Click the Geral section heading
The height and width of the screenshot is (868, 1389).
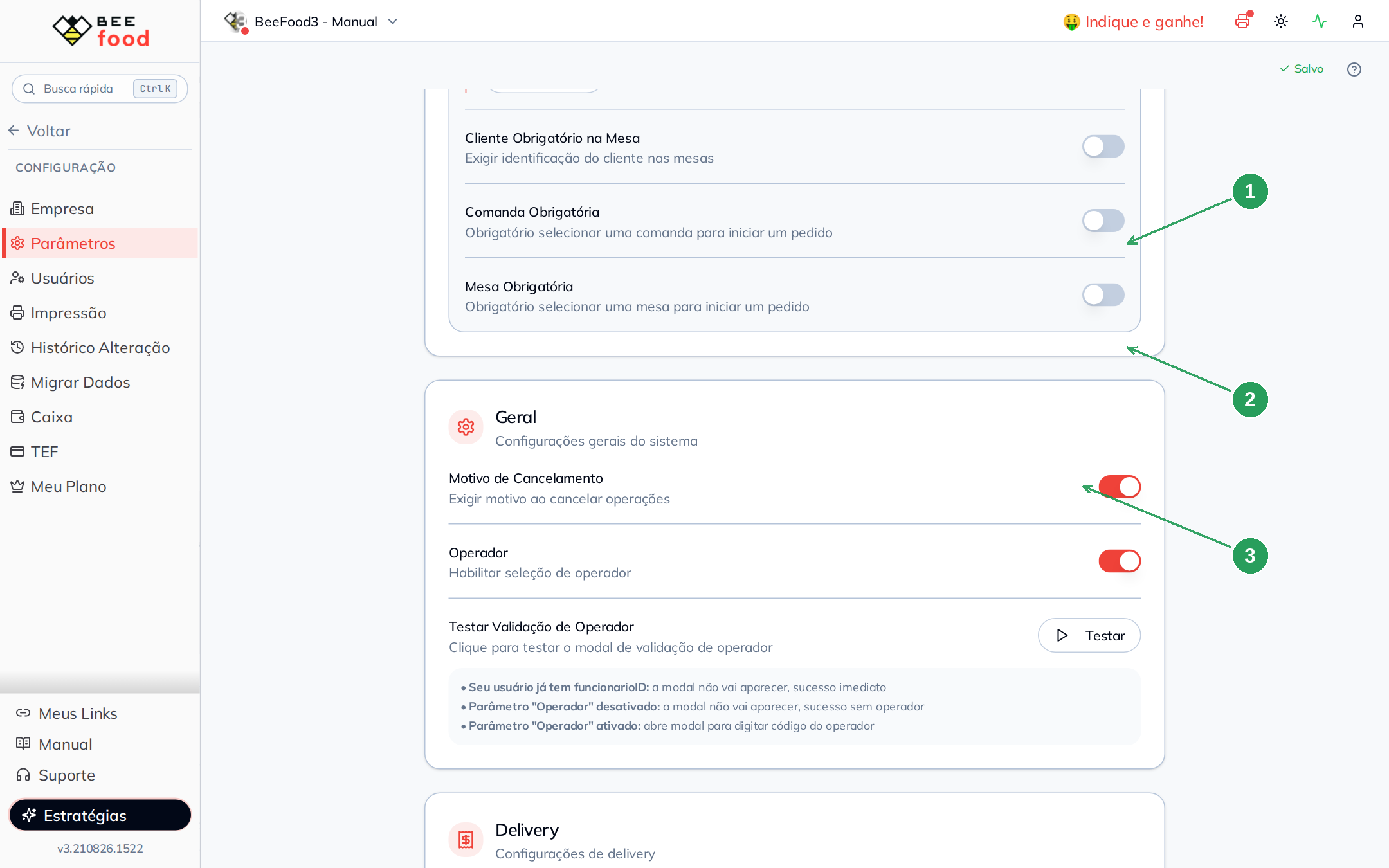point(516,417)
